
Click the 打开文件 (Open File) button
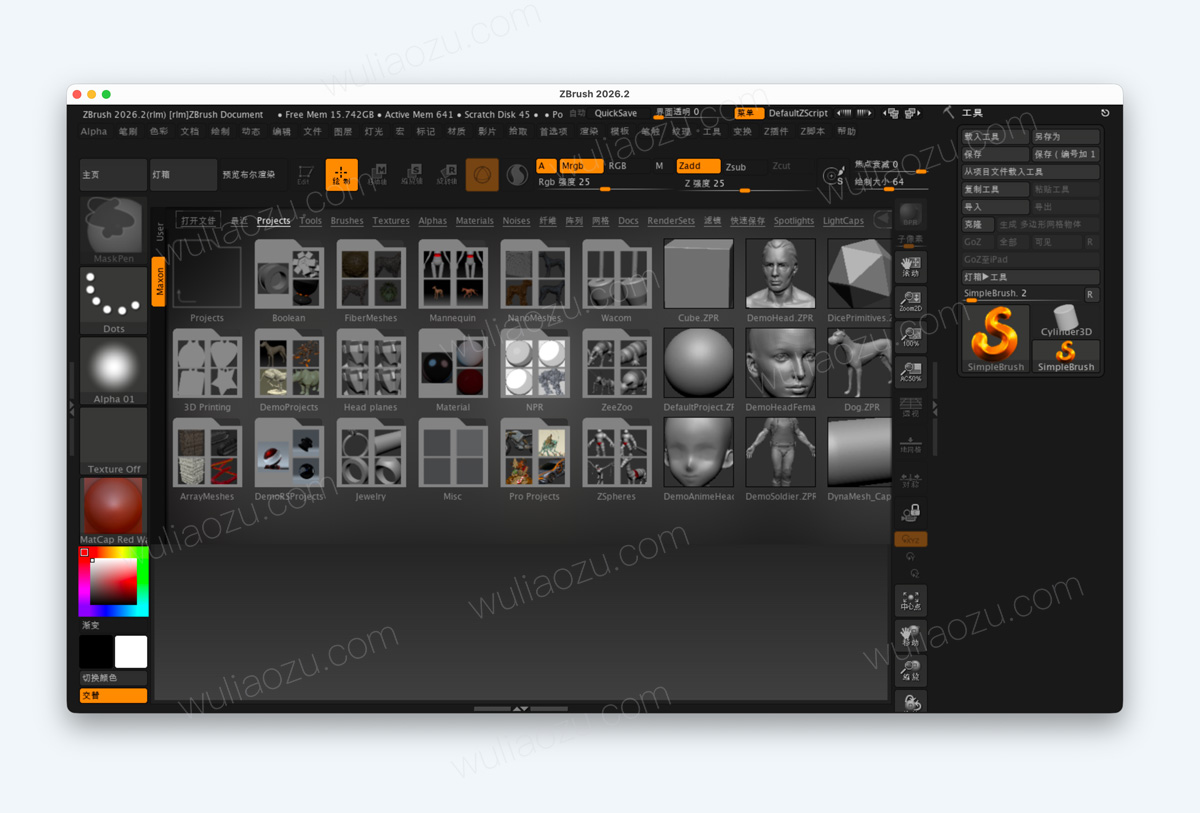(198, 220)
